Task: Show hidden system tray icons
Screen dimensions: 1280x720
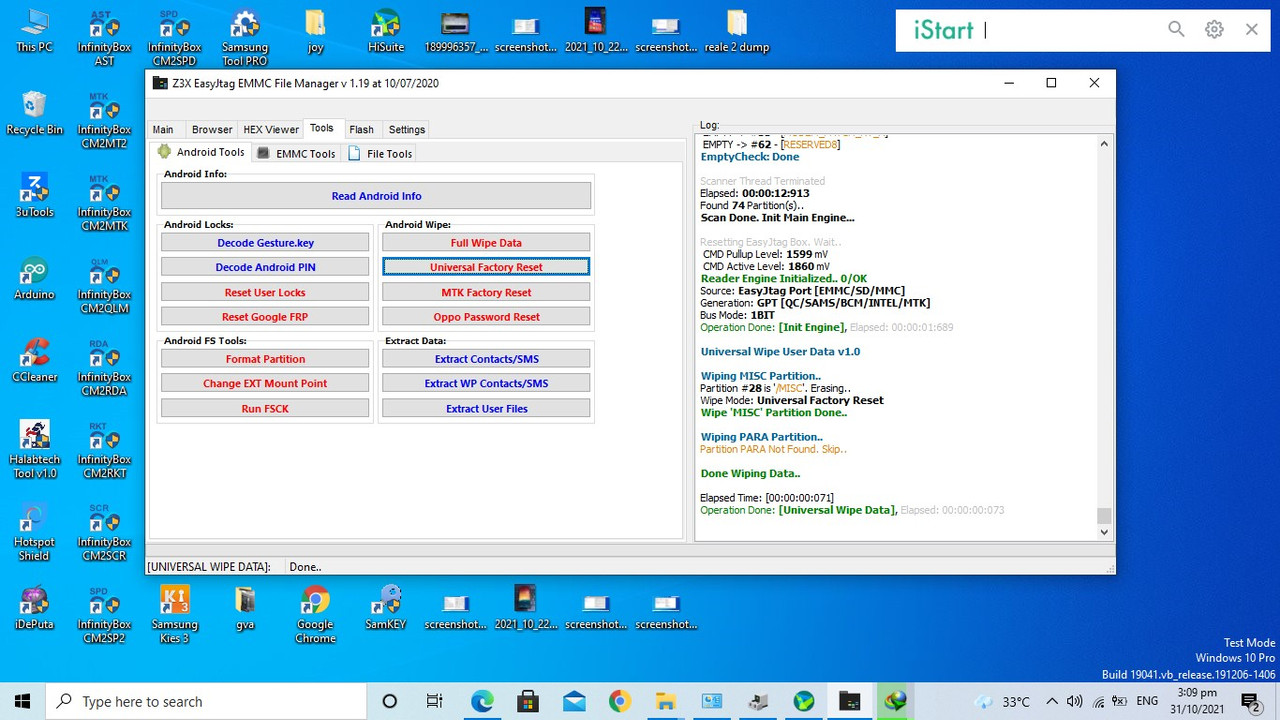Action: pos(1052,701)
